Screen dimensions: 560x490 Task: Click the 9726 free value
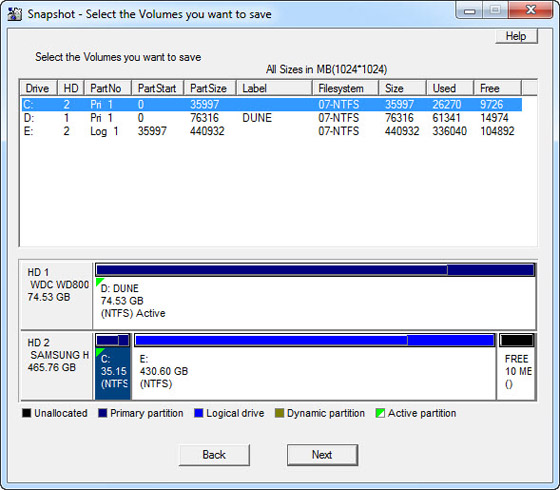(491, 104)
